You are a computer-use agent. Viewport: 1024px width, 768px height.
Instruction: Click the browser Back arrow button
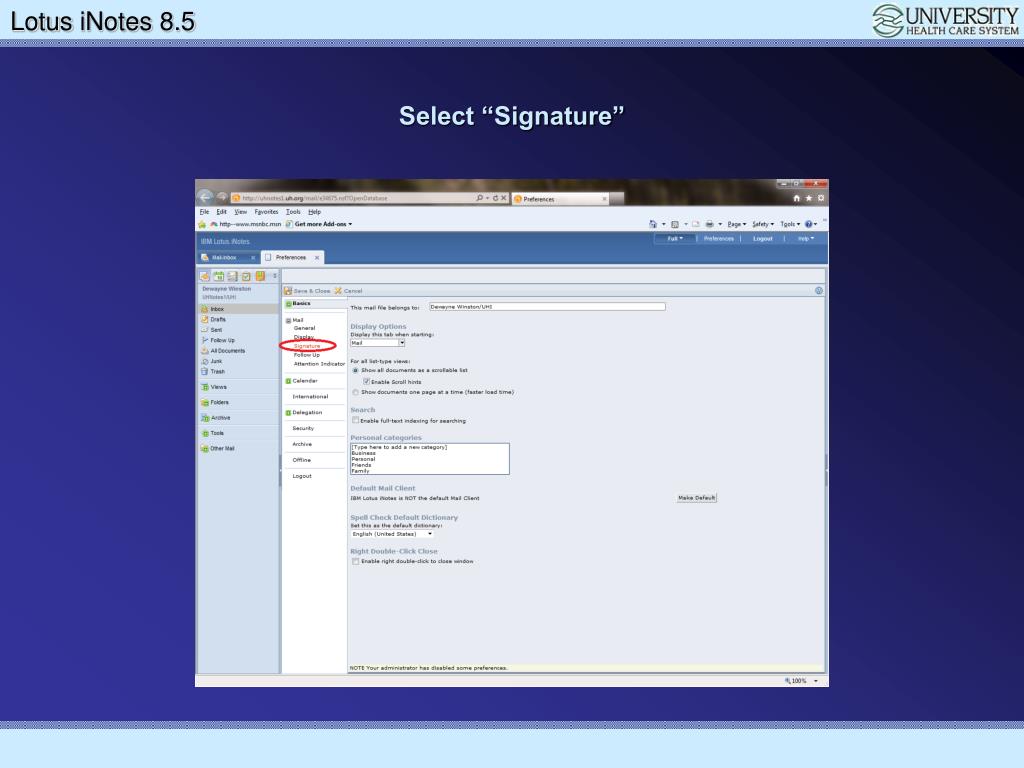[x=205, y=197]
